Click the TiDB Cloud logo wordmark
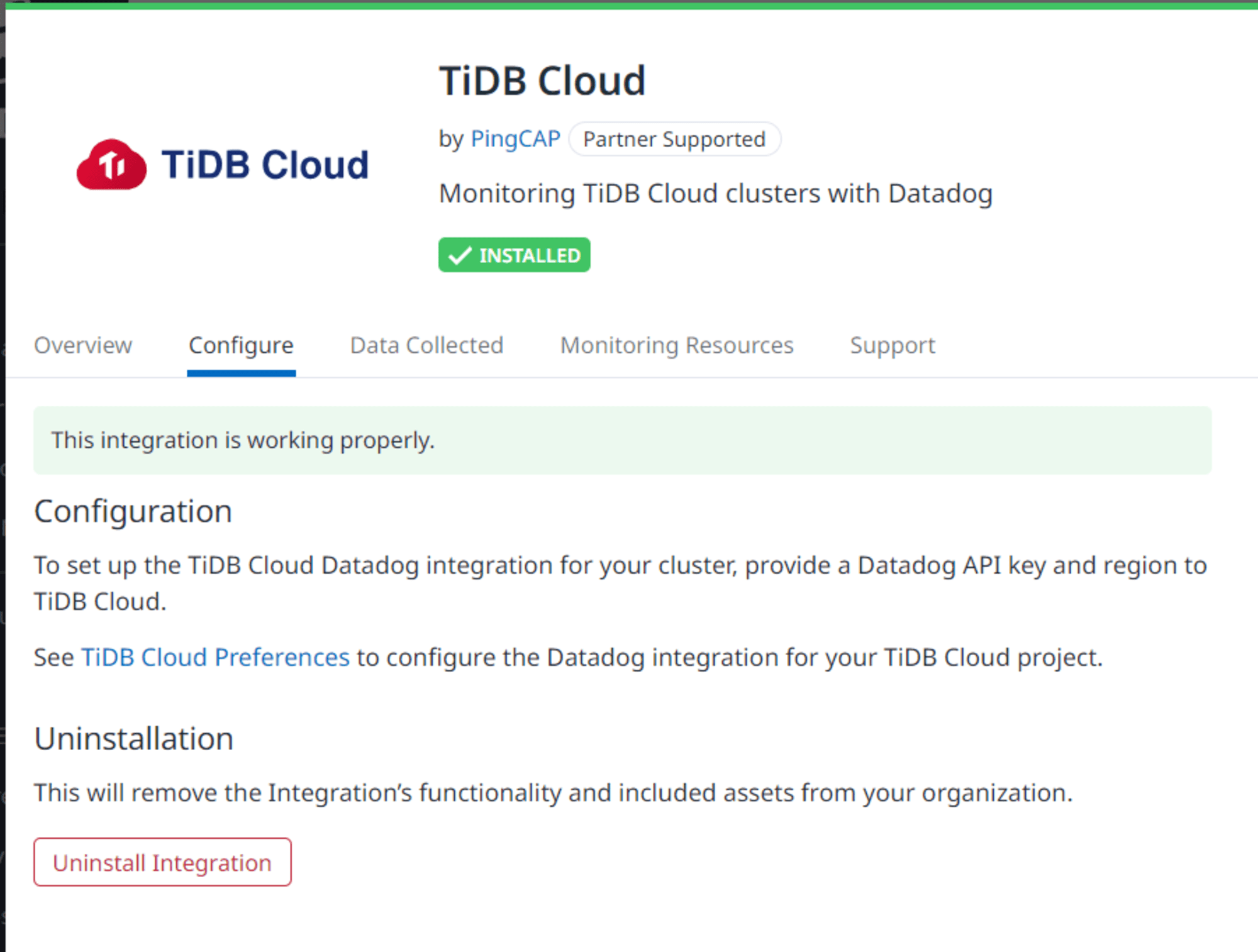Viewport: 1258px width, 952px height. coord(265,165)
